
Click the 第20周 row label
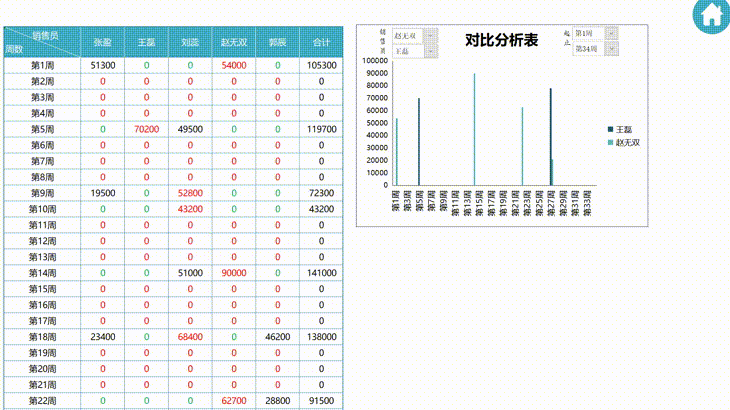click(x=42, y=369)
